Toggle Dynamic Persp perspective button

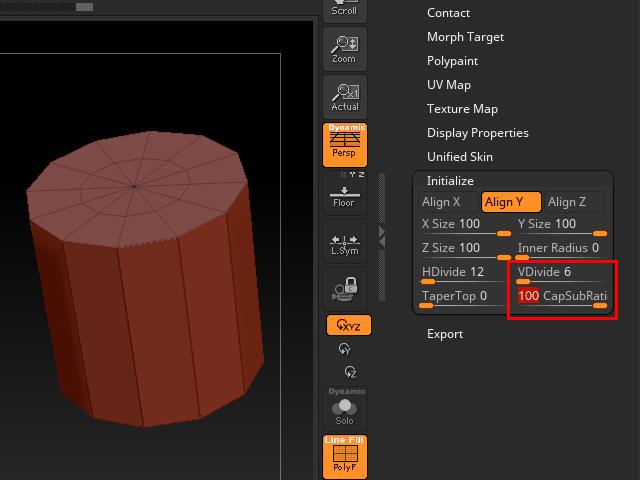(x=344, y=143)
